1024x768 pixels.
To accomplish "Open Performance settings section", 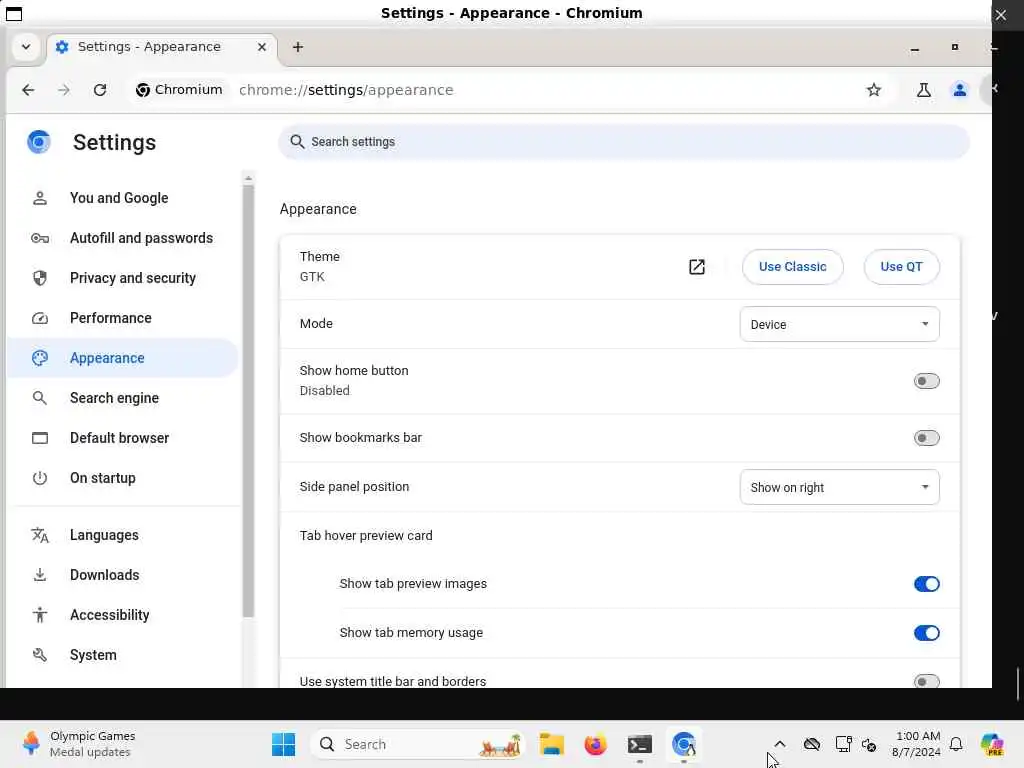I will click(123, 318).
